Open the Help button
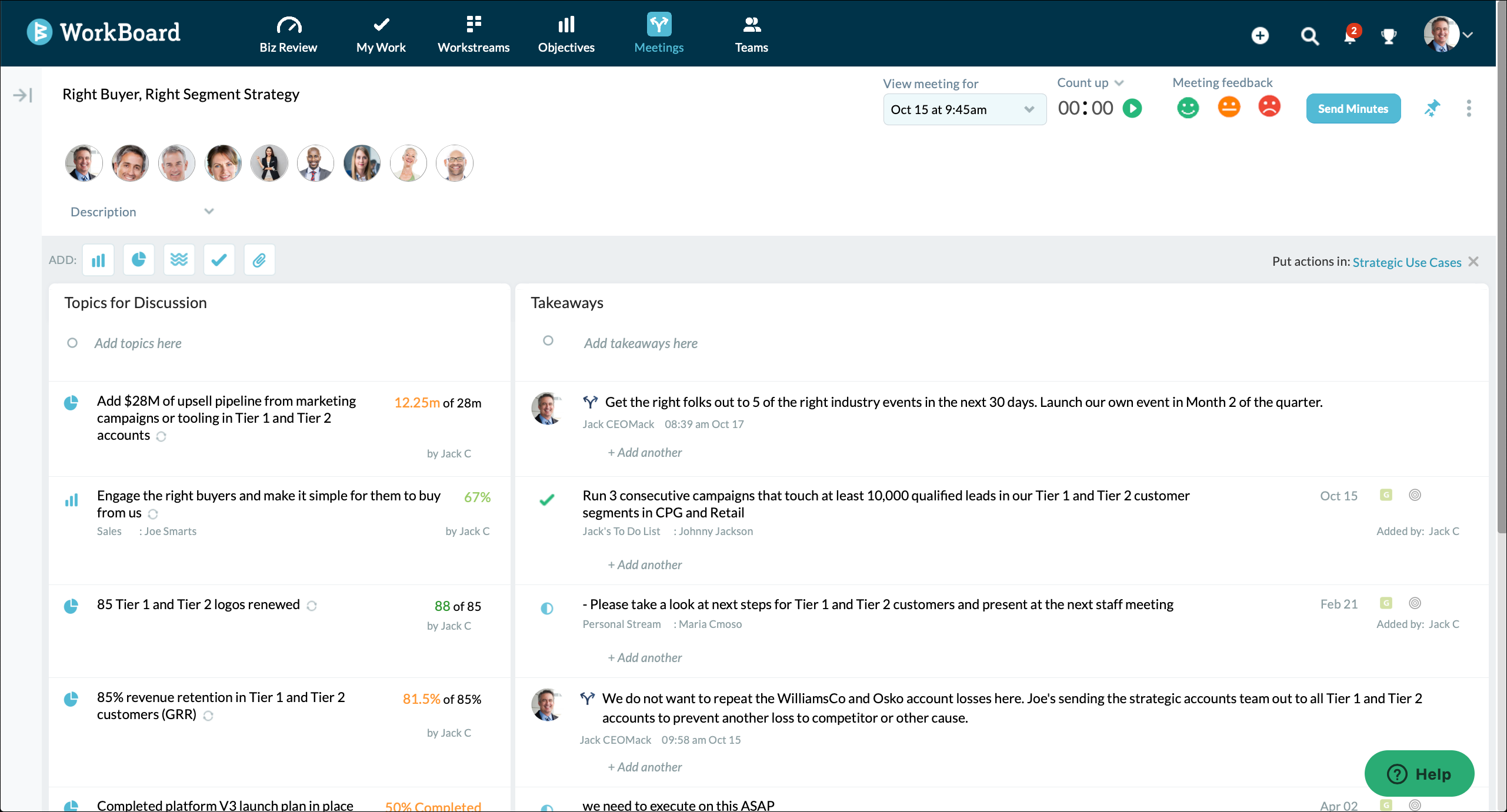Viewport: 1507px width, 812px height. click(x=1419, y=774)
